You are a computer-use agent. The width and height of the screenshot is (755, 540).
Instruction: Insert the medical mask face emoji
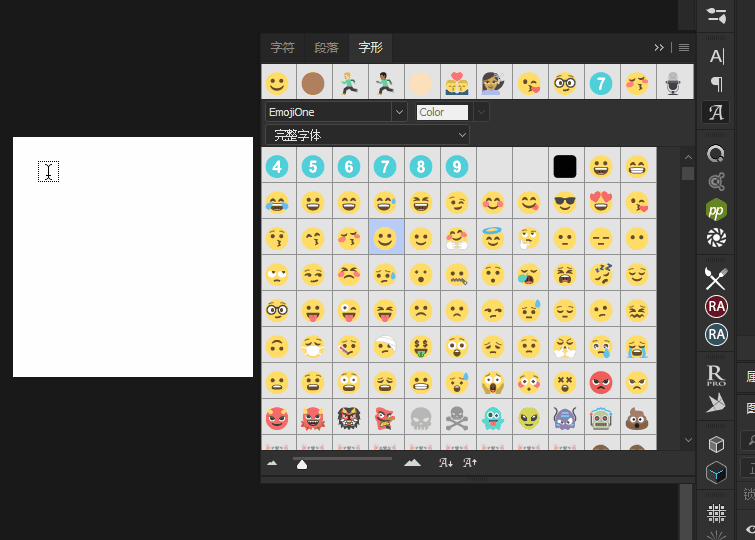click(x=313, y=346)
